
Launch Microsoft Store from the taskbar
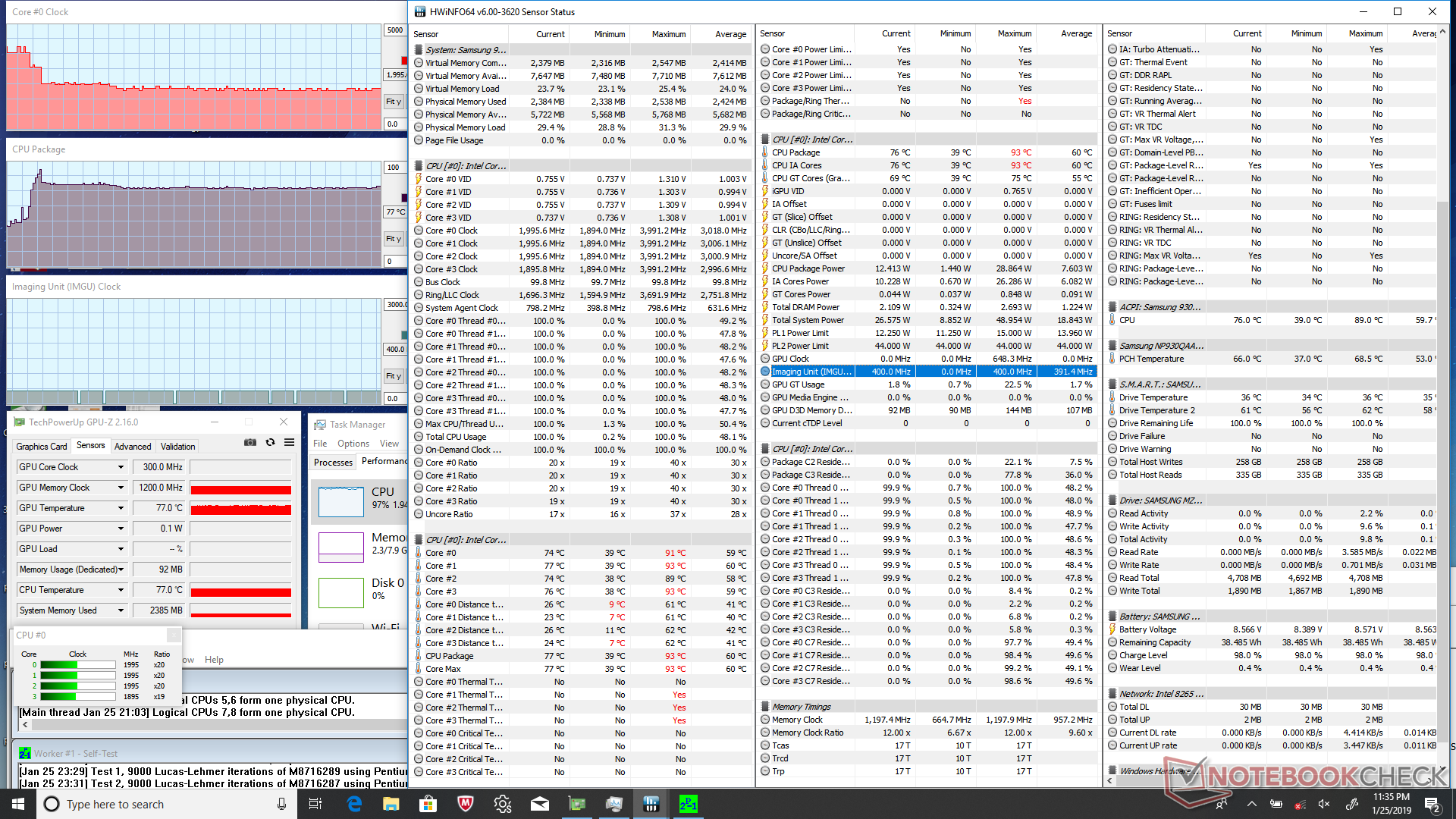coord(428,804)
